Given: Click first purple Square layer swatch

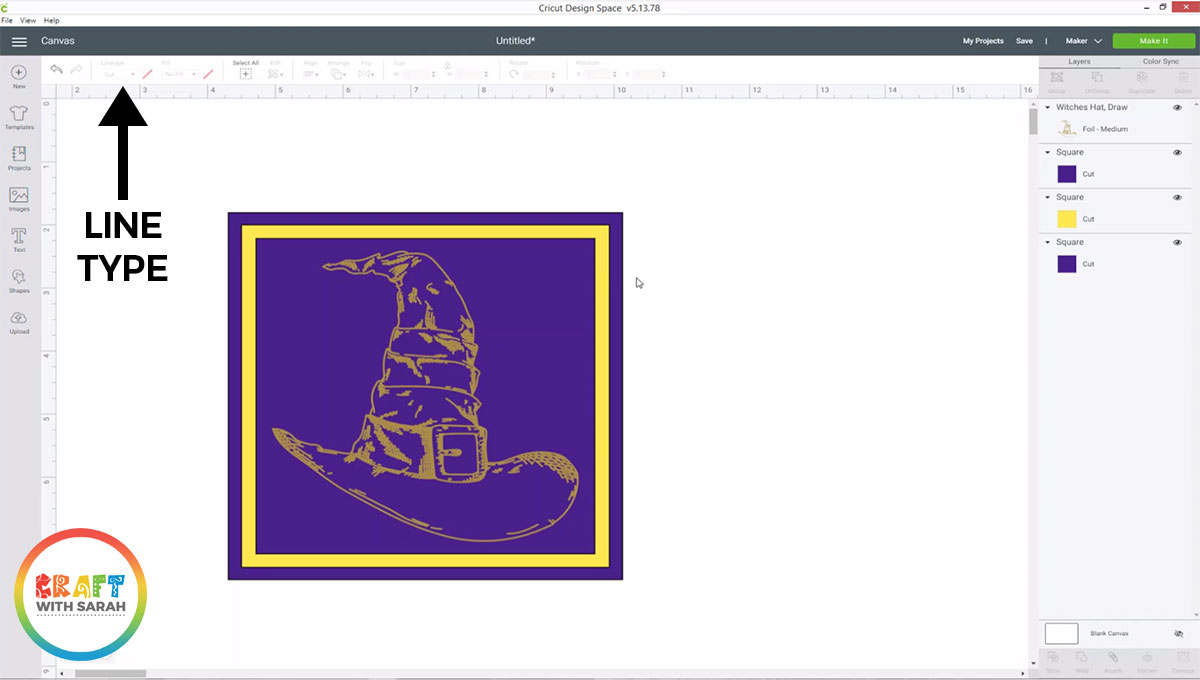Looking at the screenshot, I should point(1067,174).
